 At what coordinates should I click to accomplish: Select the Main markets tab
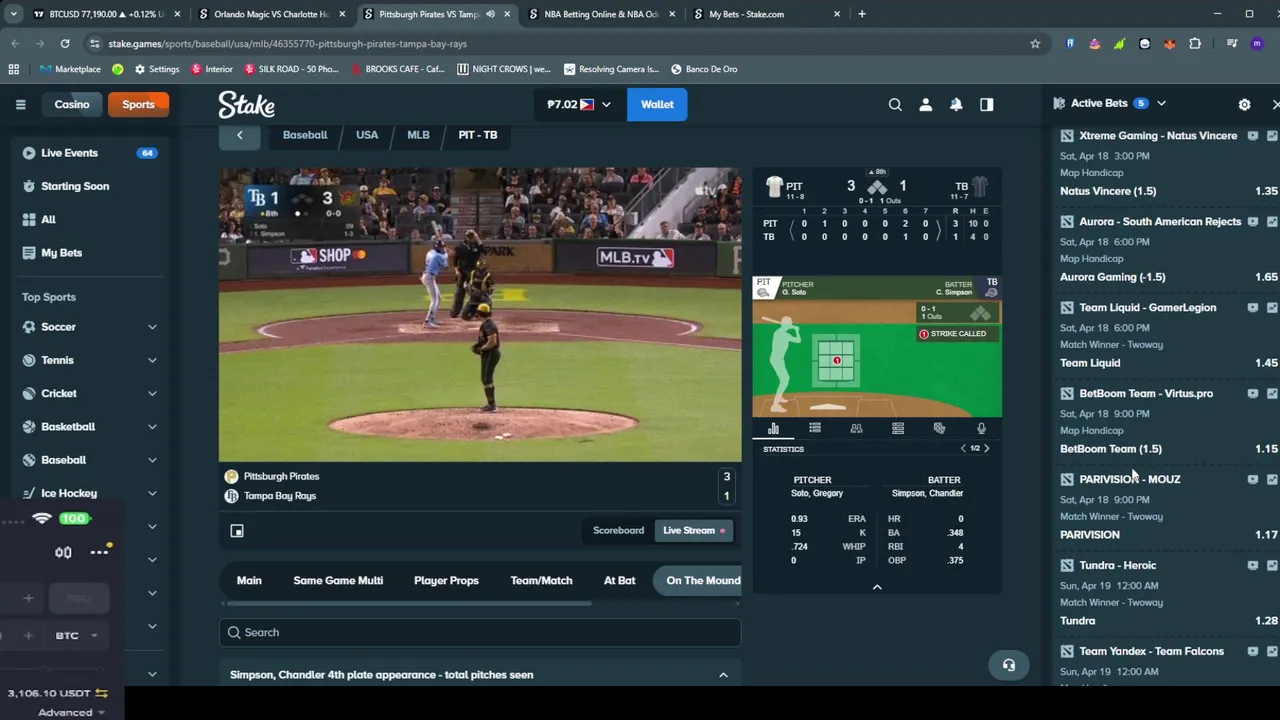pyautogui.click(x=249, y=580)
